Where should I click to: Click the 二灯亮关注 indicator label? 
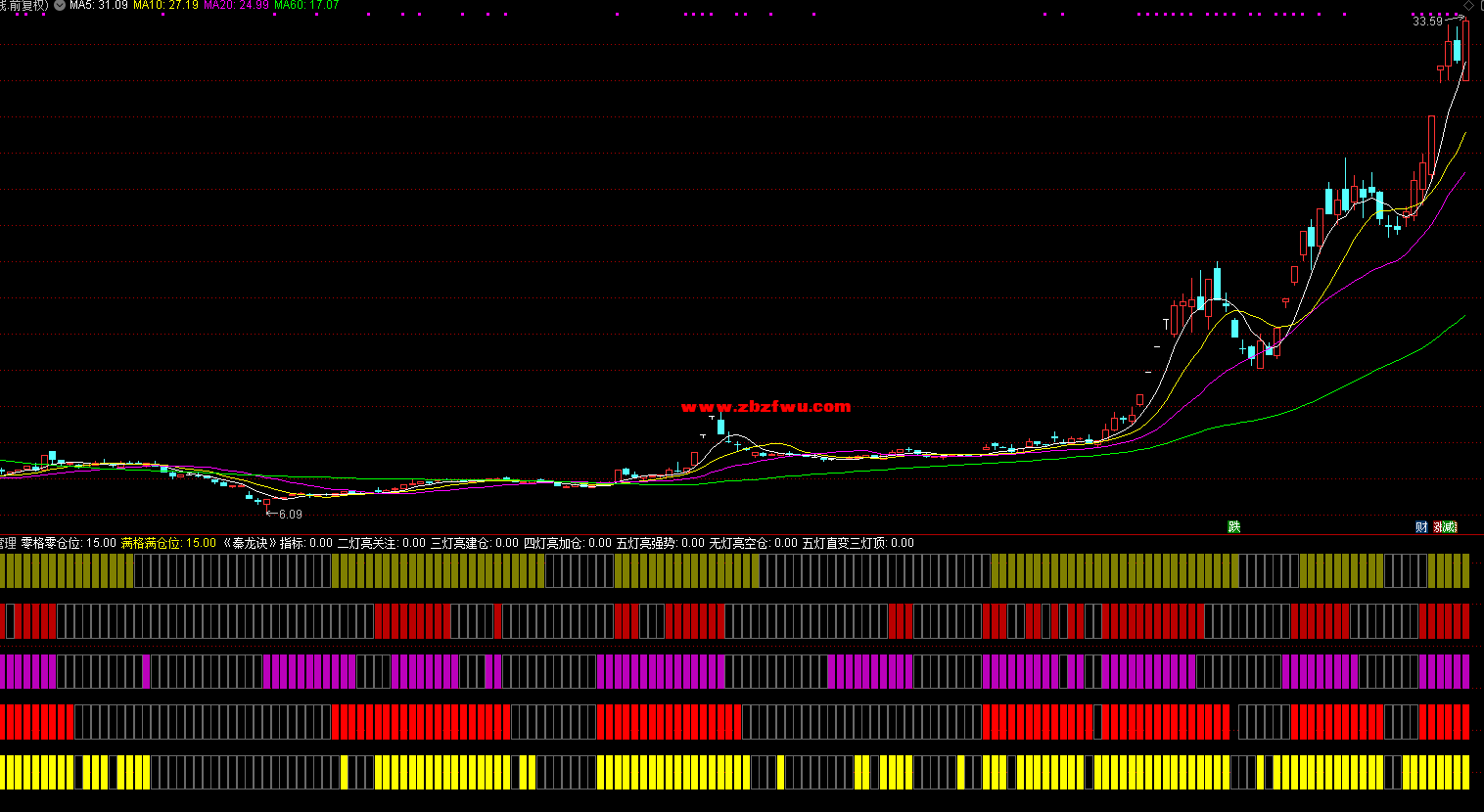[381, 543]
